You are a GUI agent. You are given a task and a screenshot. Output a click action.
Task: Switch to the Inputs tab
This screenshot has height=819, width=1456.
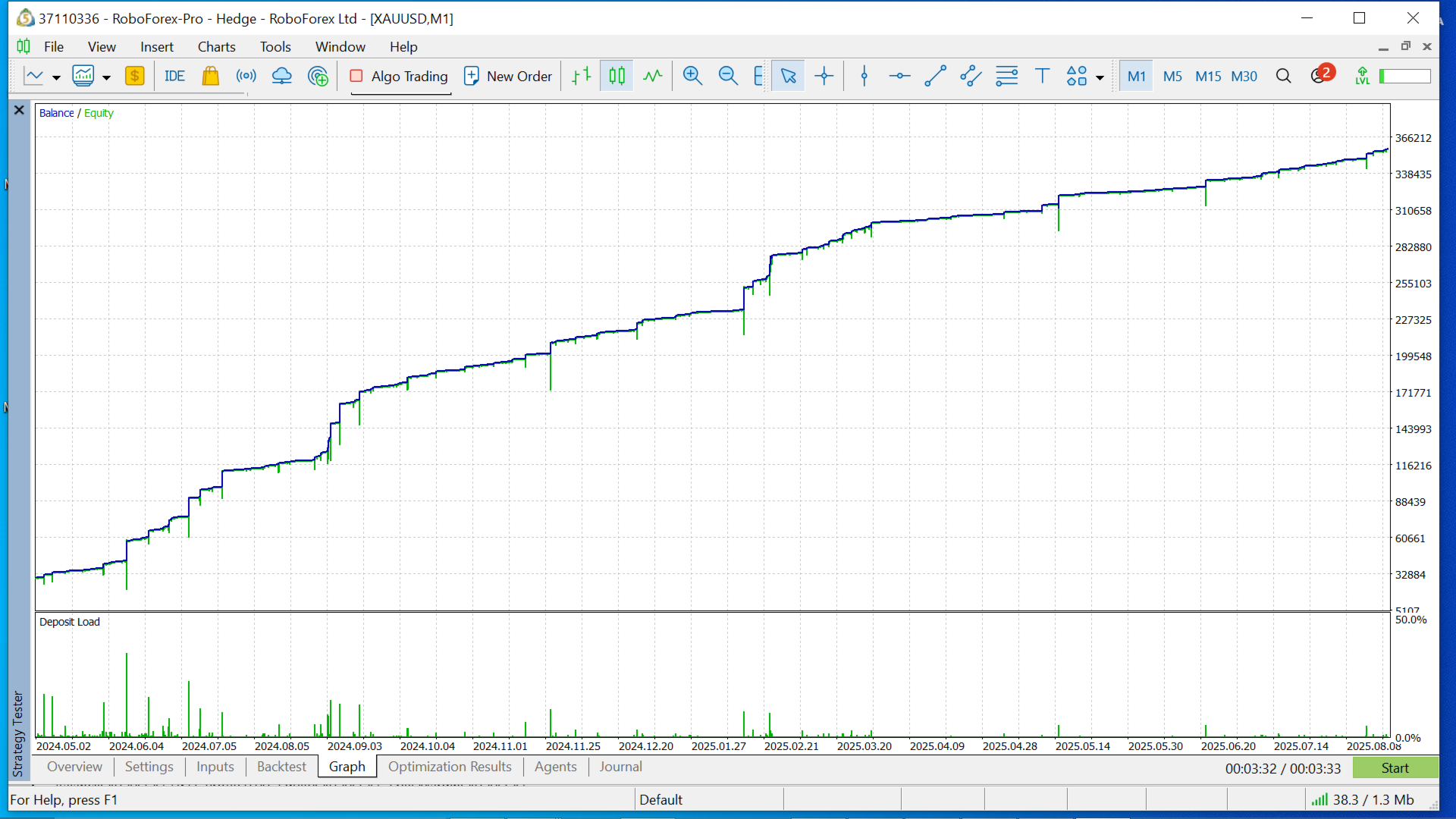[x=215, y=767]
